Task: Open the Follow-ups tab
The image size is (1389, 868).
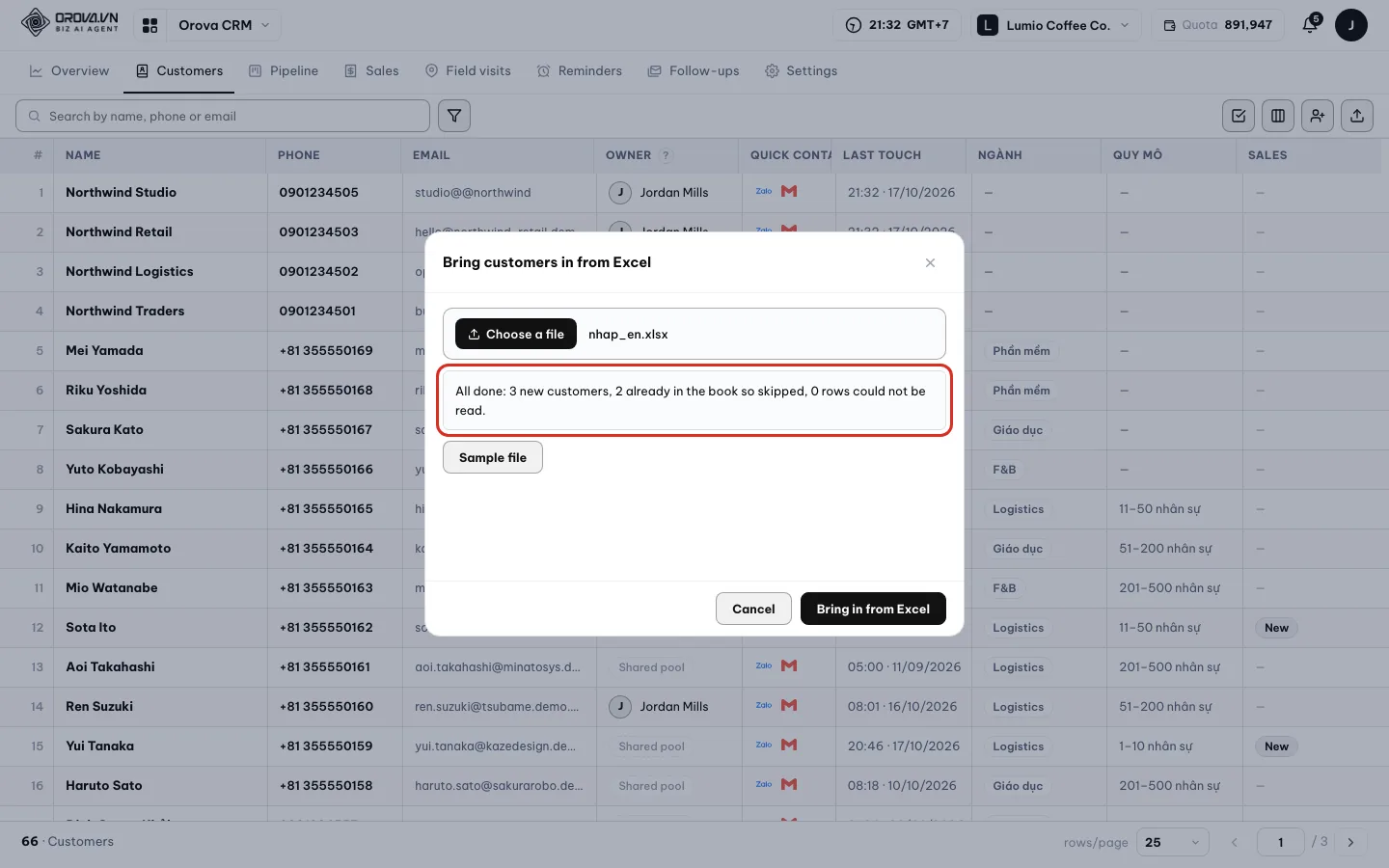Action: 694,70
